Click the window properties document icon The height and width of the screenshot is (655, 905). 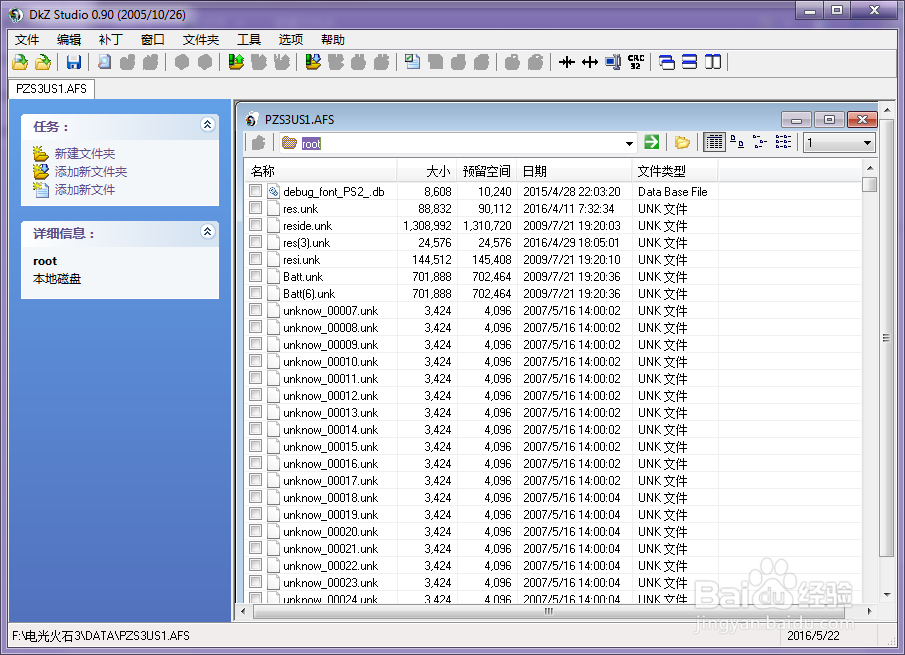point(412,62)
